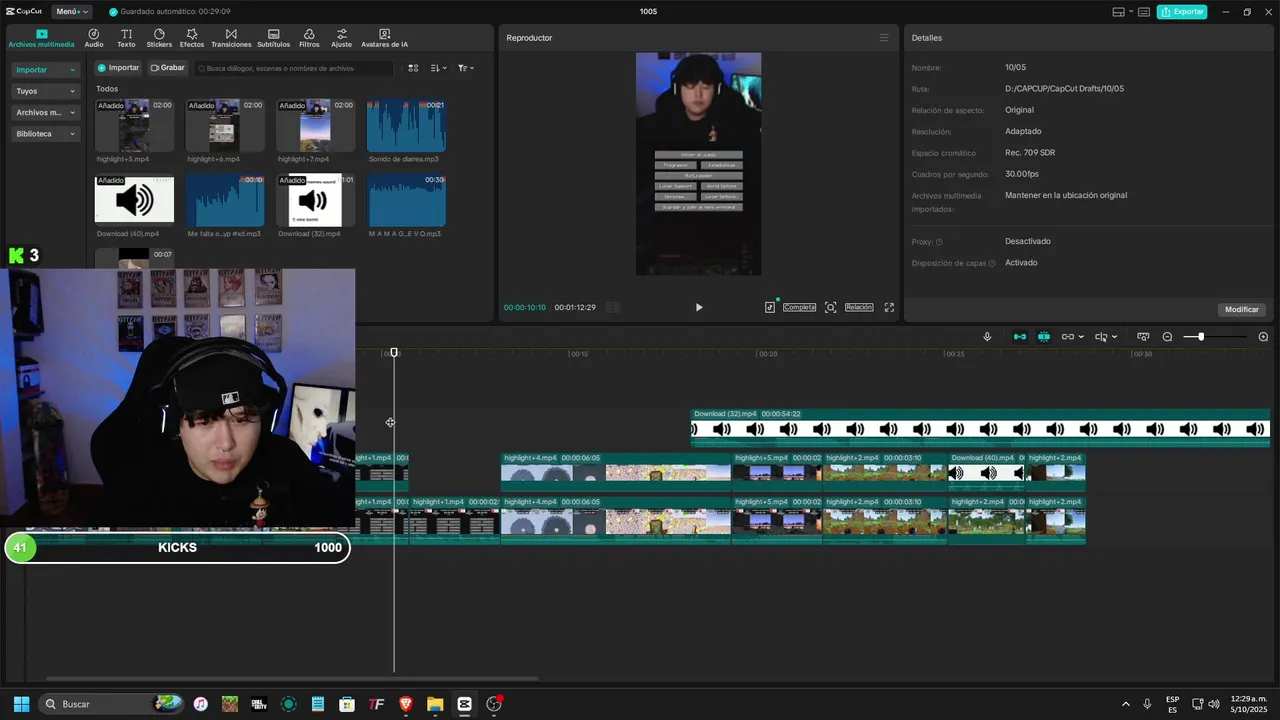Switch media grid view layout

pos(413,68)
